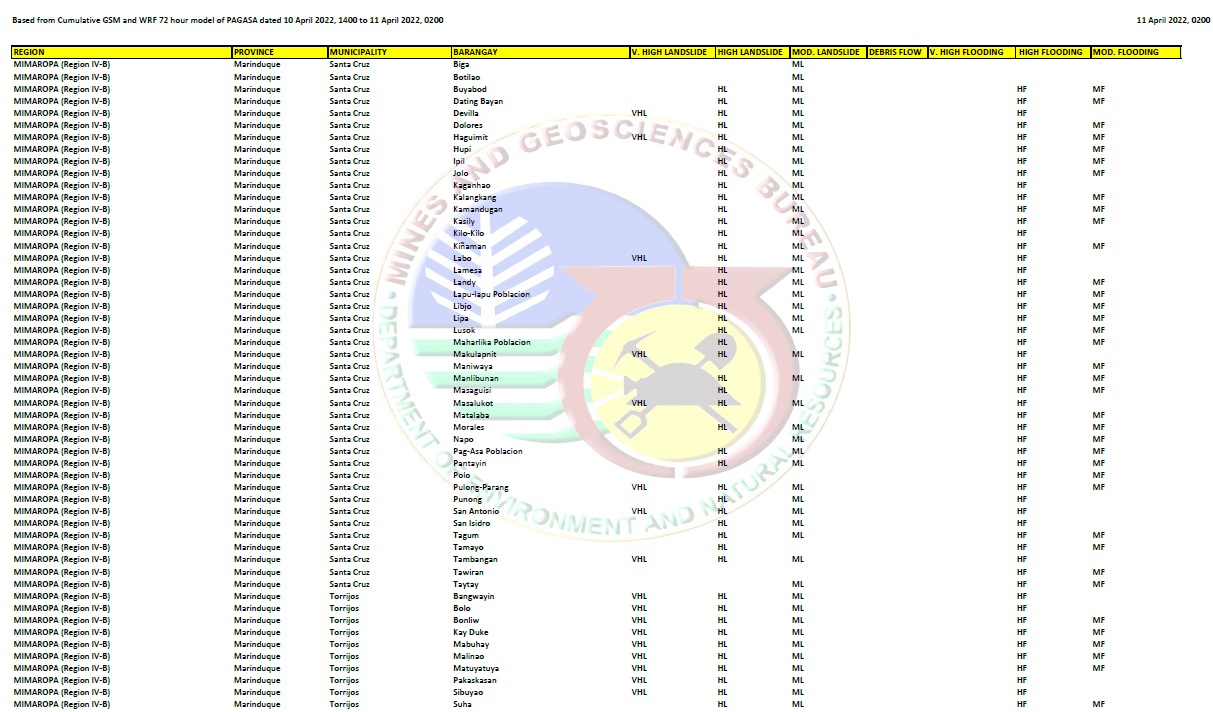Select the barangay name Kaganhao
Image resolution: width=1213 pixels, height=712 pixels.
pos(472,185)
